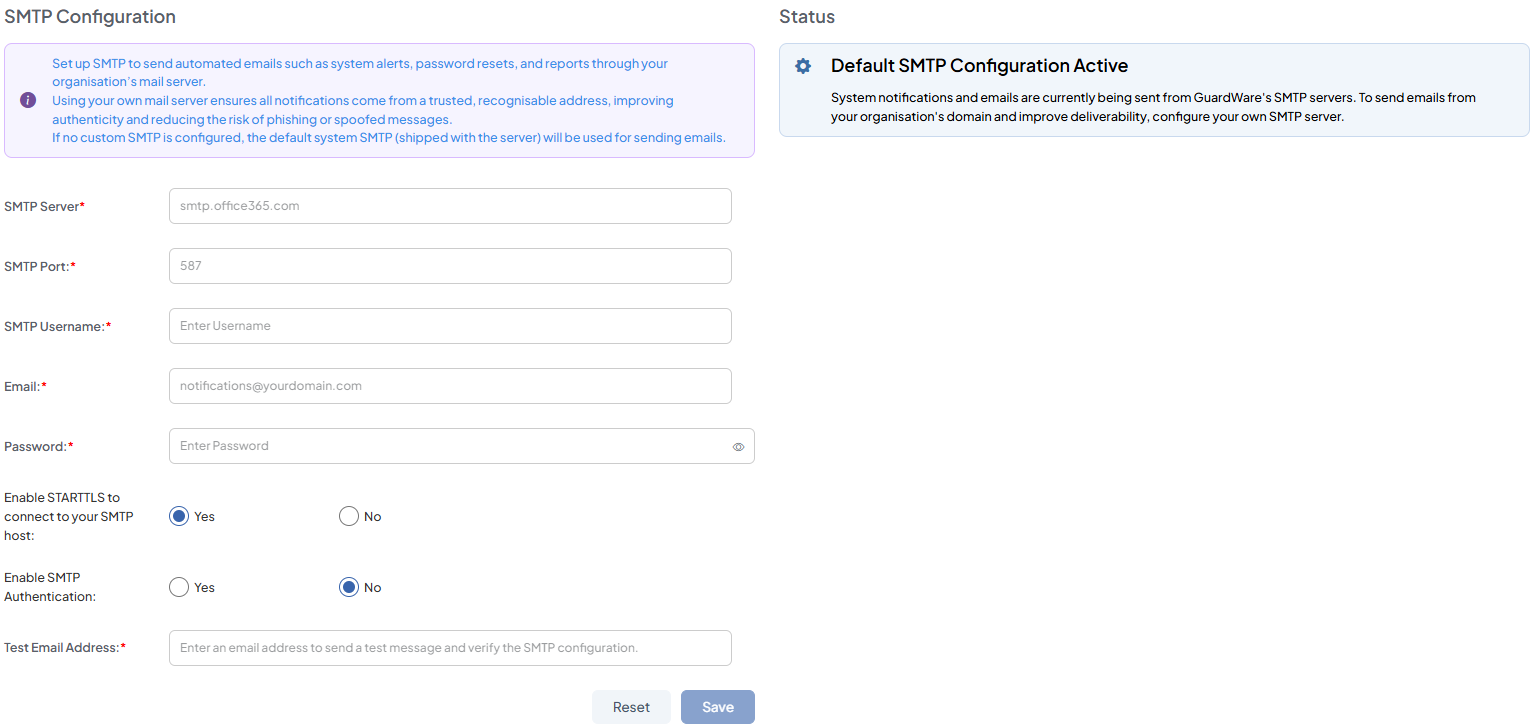Select No for Enable STARTTLS
This screenshot has height=727, width=1536.
[349, 516]
